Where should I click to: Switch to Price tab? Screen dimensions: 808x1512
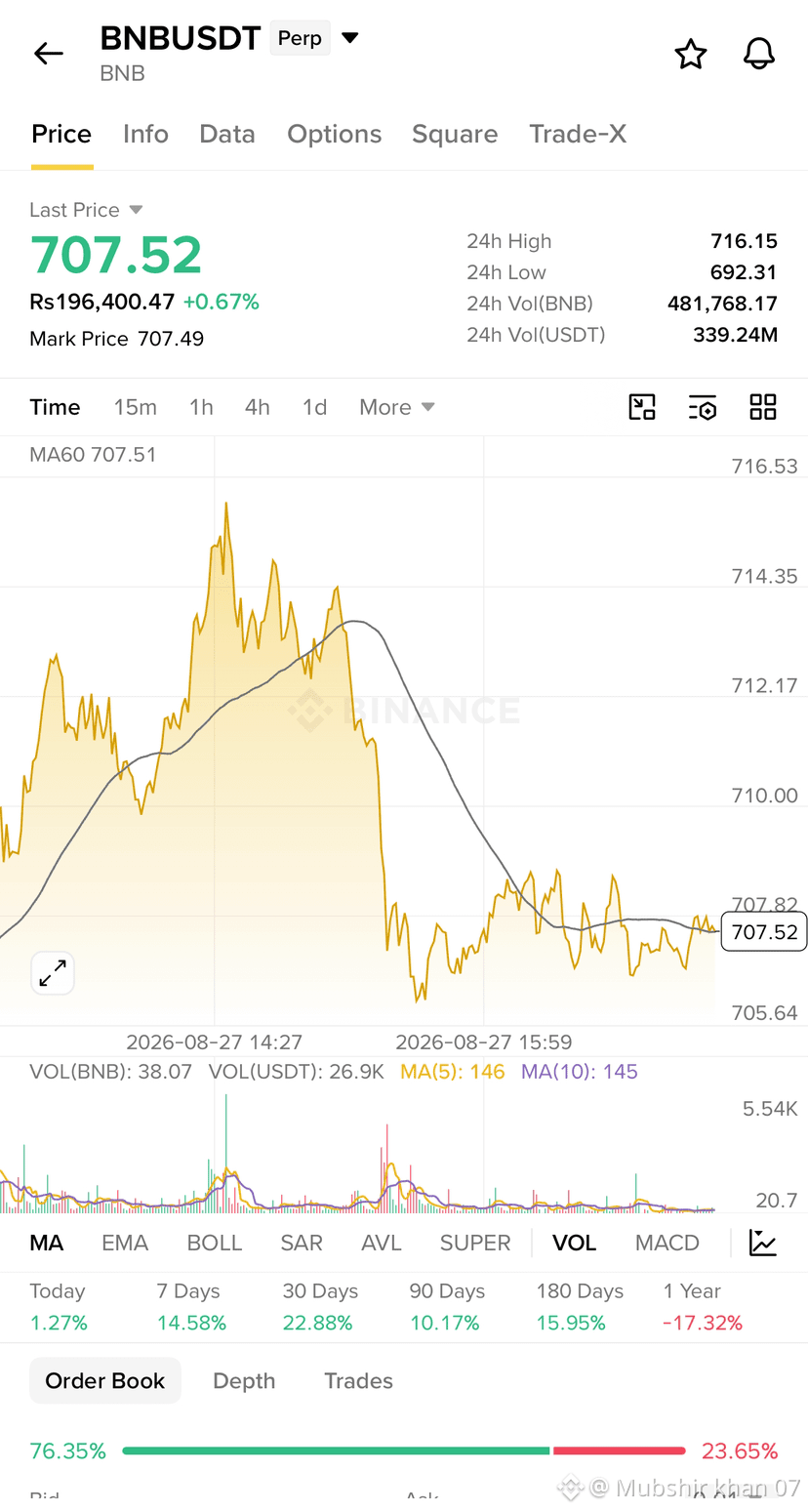(61, 134)
